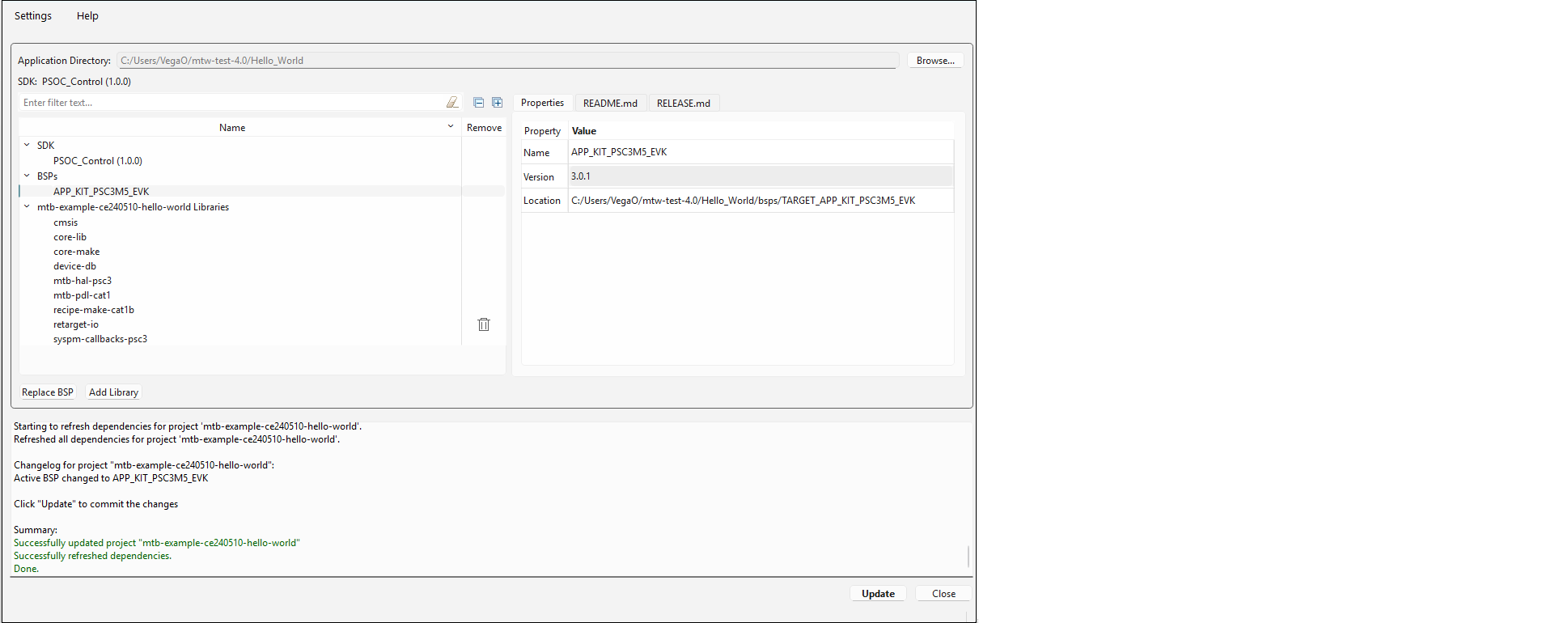Click the Name value cell APP_KIT_PSC3M5_EVK in properties
Image resolution: width=1568 pixels, height=623 pixels.
[761, 152]
